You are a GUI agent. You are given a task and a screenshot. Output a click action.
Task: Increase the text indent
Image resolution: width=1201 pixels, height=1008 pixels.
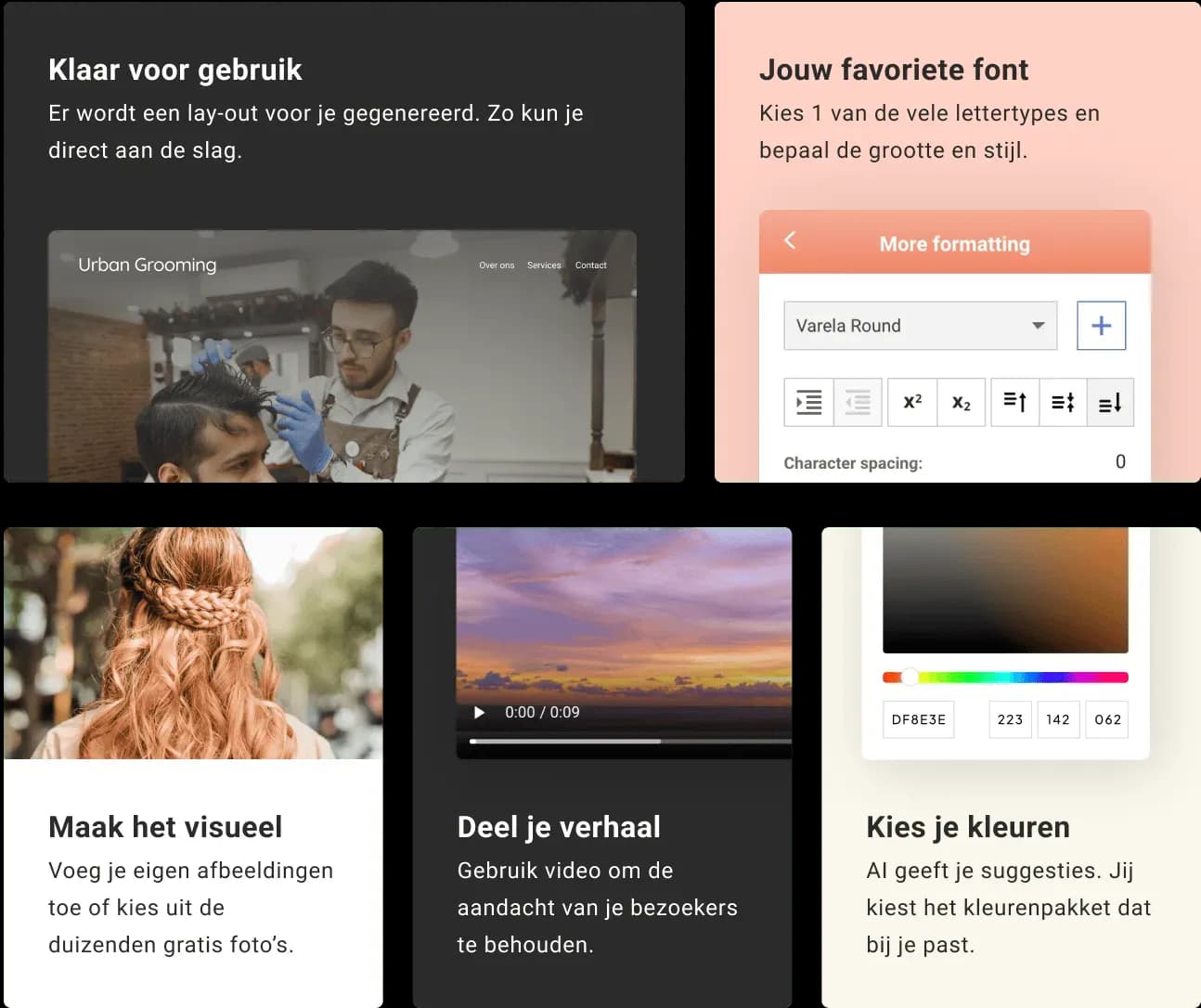(x=808, y=403)
